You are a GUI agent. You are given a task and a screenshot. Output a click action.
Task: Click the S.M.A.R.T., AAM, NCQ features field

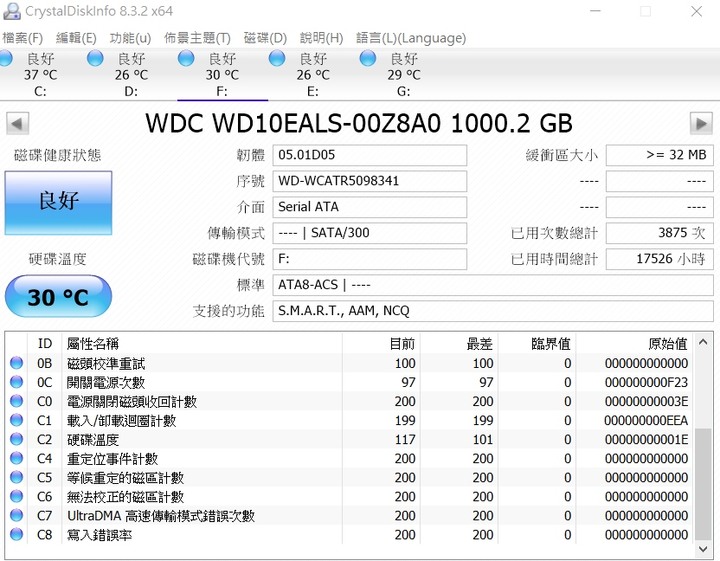[493, 311]
